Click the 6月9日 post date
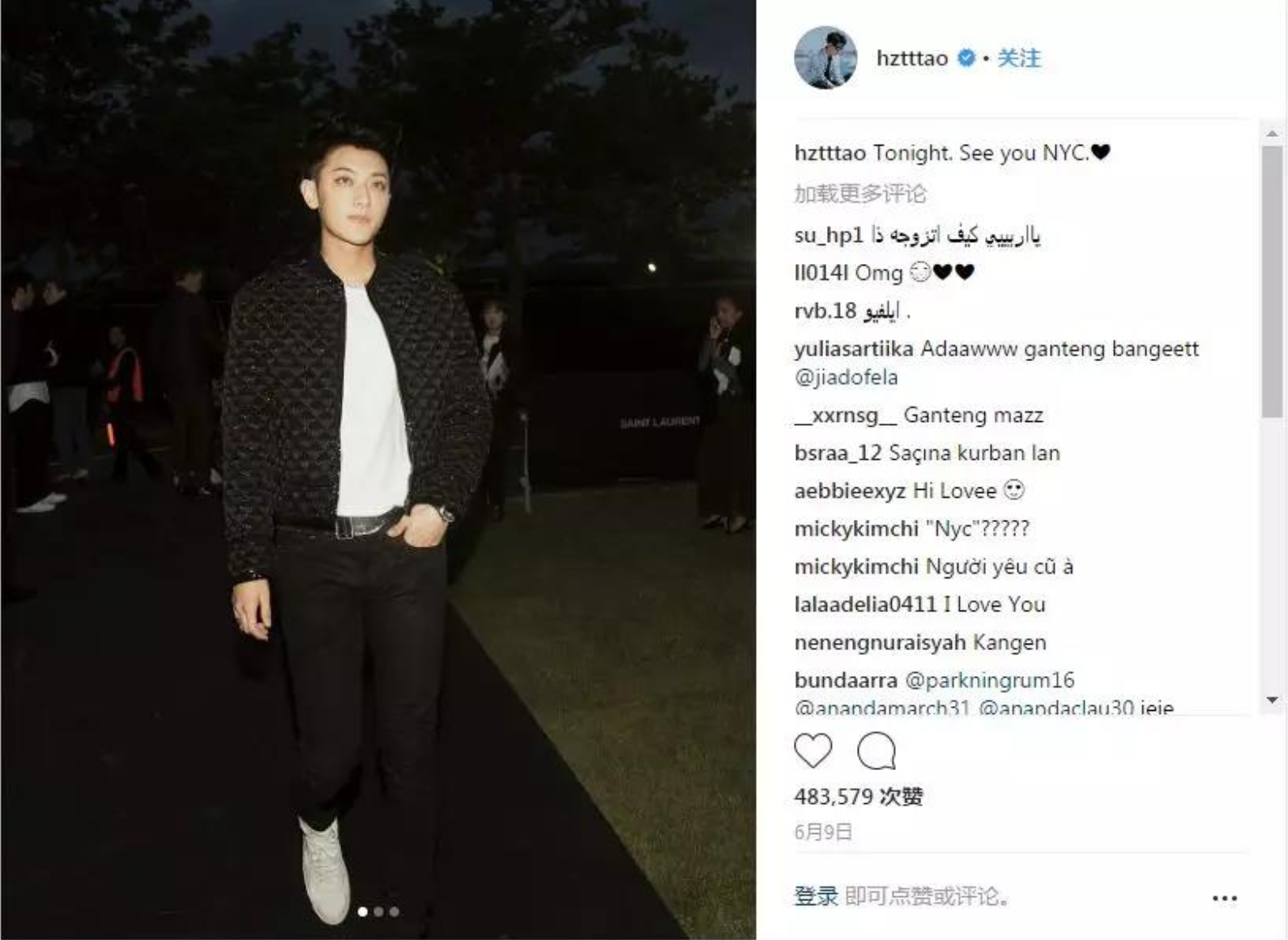 pos(823,832)
